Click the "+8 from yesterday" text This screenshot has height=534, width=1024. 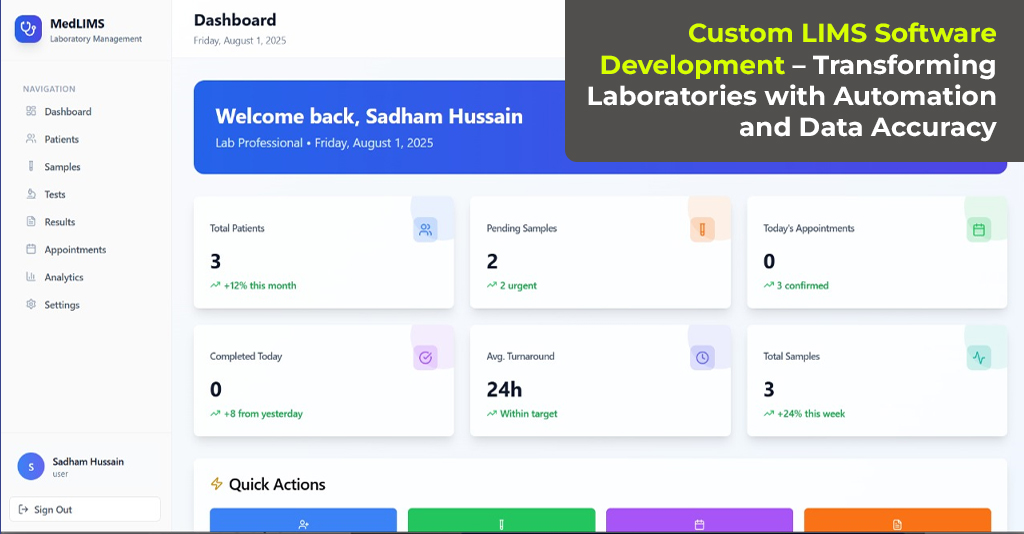click(x=263, y=413)
